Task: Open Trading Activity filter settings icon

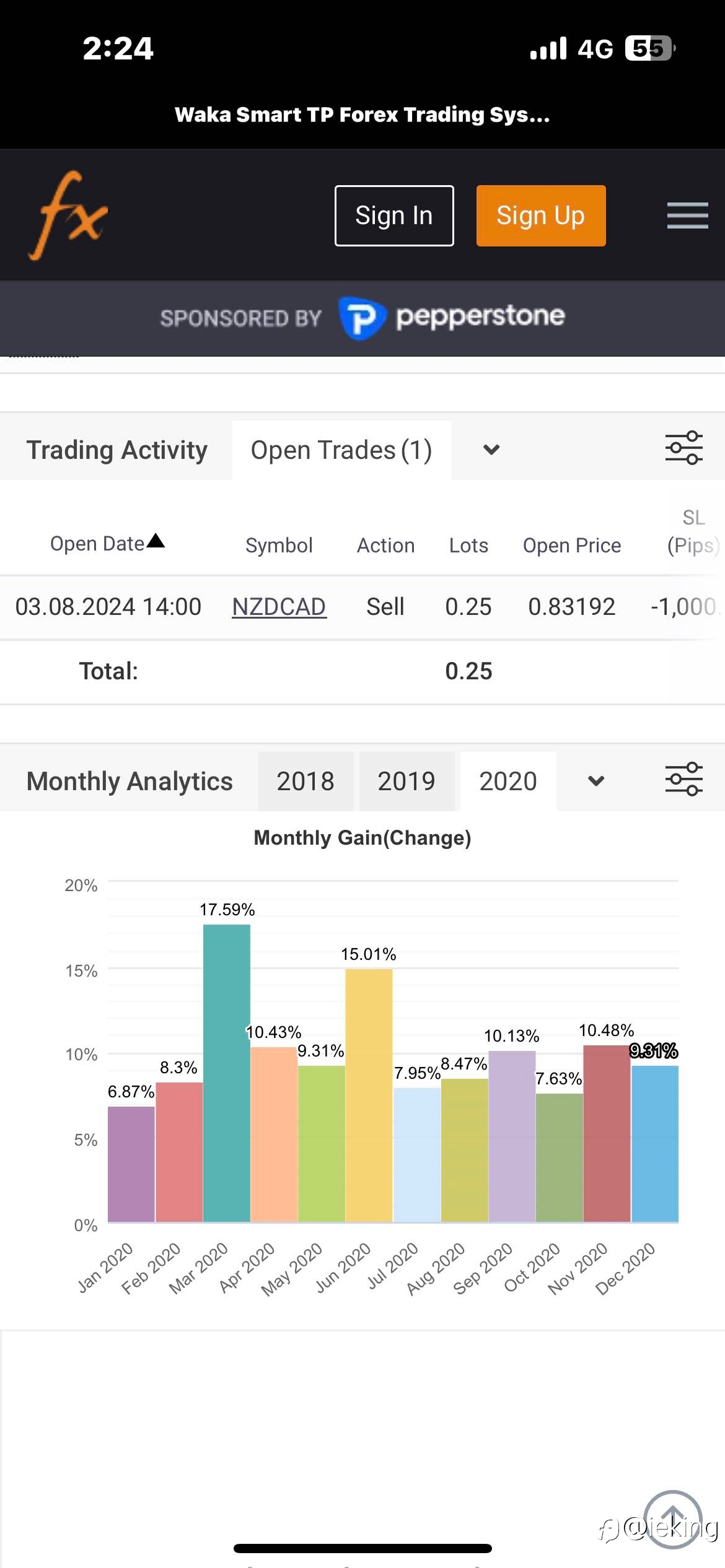Action: coord(683,448)
